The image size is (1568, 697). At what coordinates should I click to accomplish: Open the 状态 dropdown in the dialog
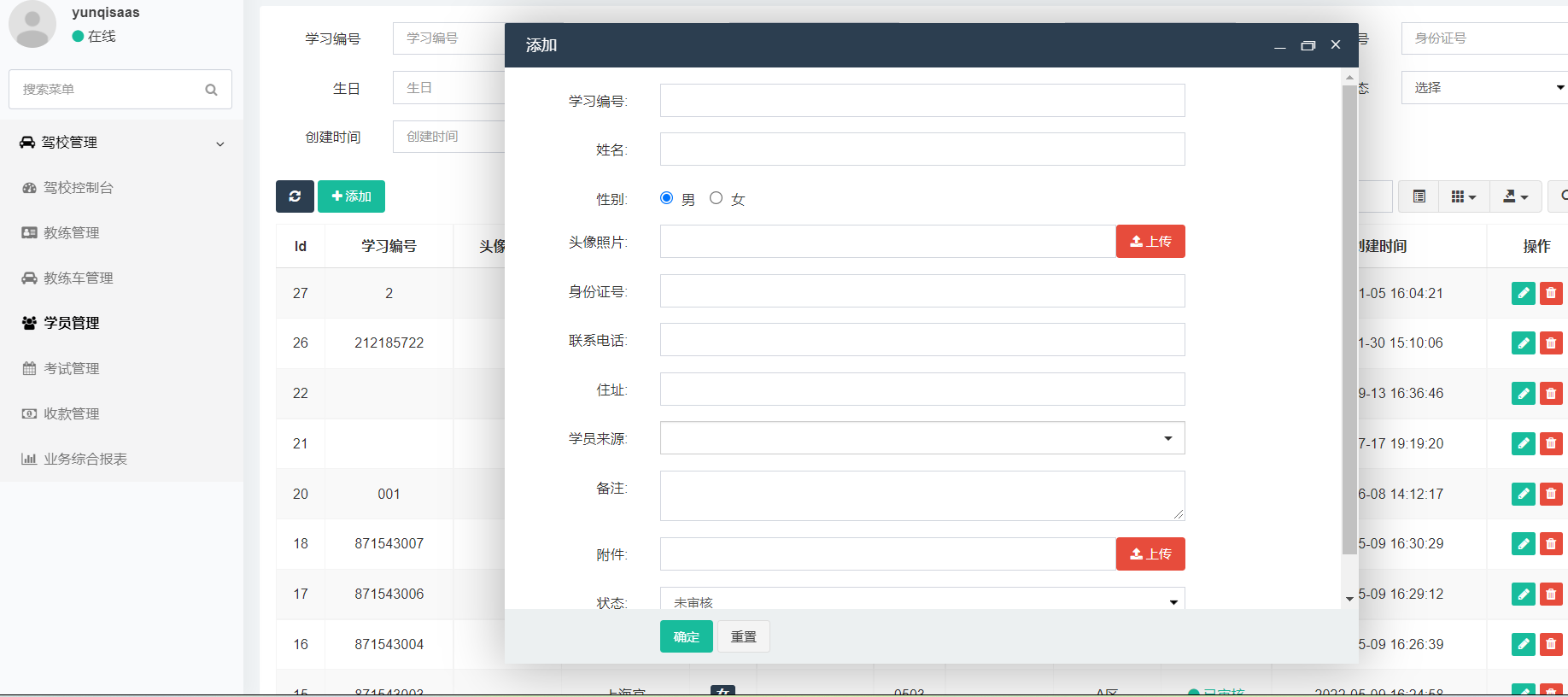point(921,601)
